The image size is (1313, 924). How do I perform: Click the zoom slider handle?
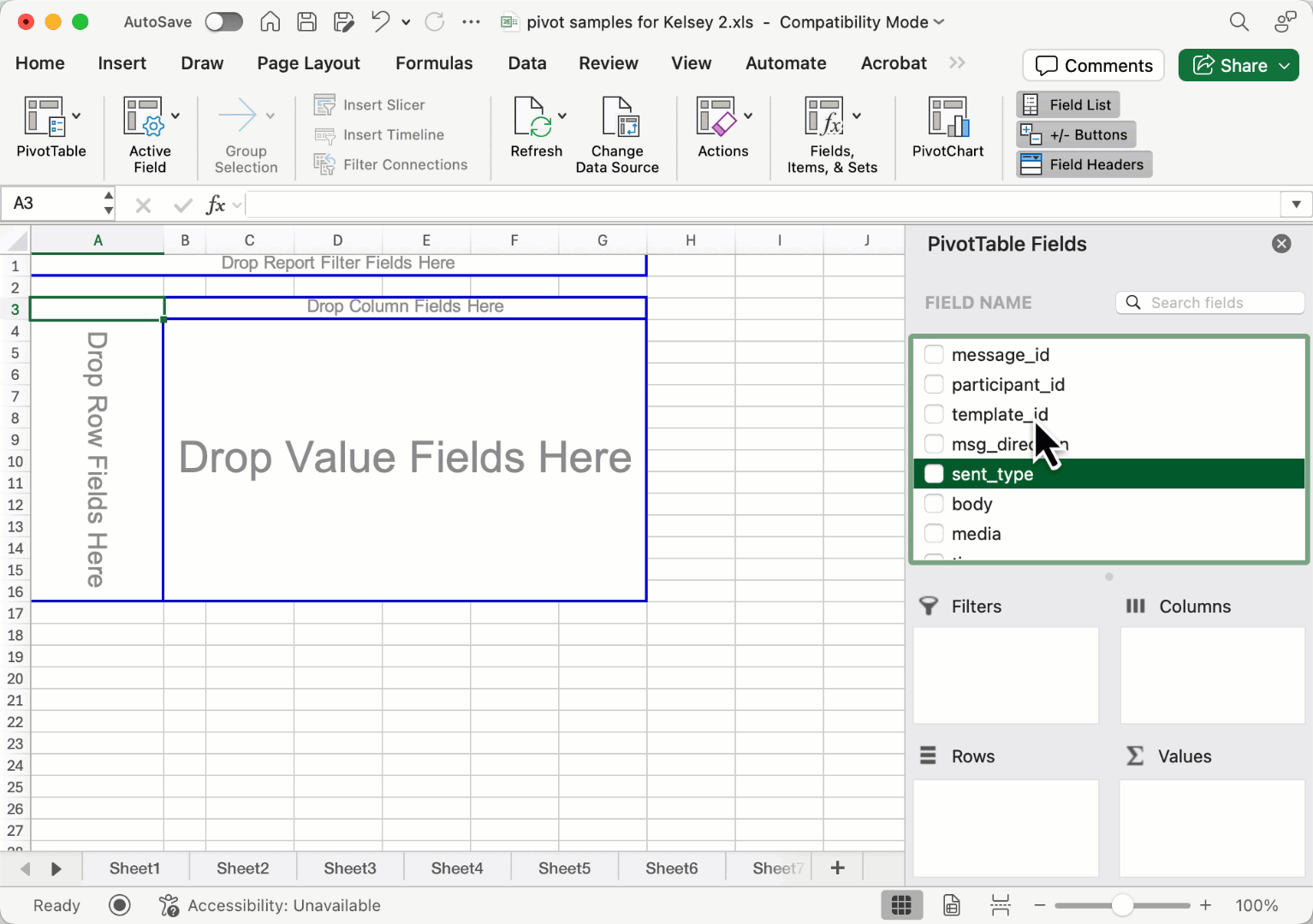(1122, 905)
